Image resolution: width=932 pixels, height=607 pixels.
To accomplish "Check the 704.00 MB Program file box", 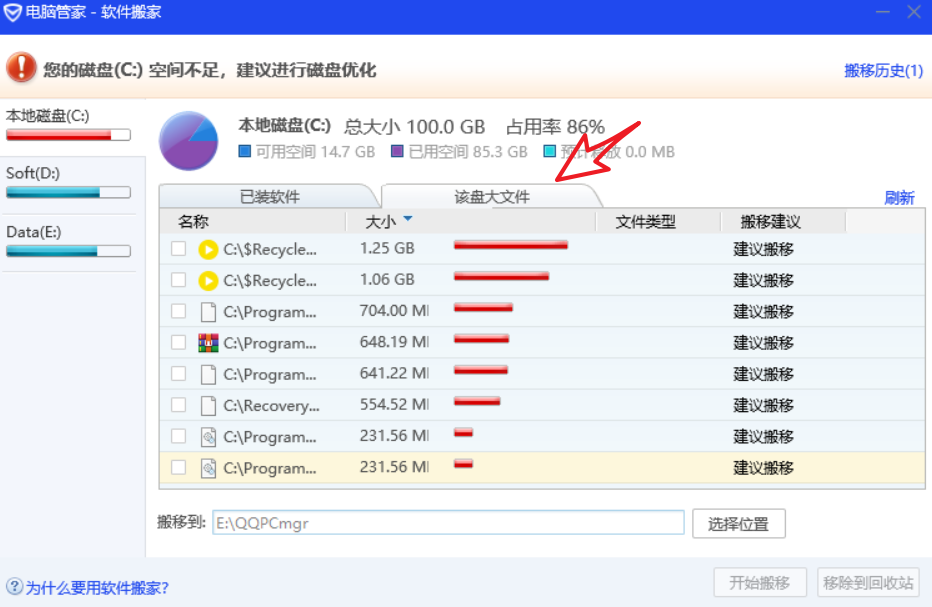I will coord(178,311).
